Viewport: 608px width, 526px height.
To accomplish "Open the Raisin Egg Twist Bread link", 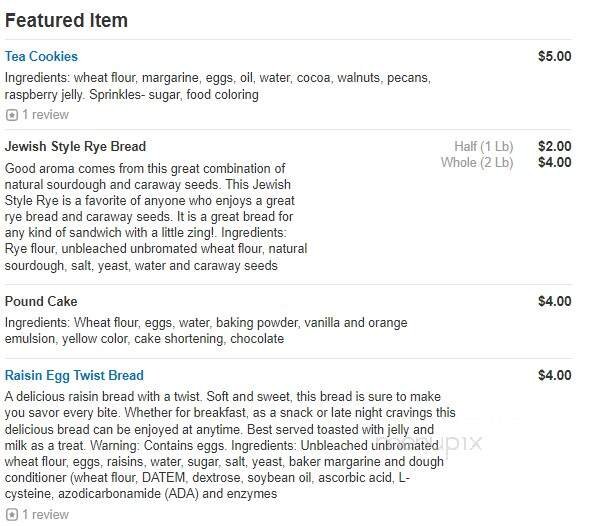I will 74,376.
